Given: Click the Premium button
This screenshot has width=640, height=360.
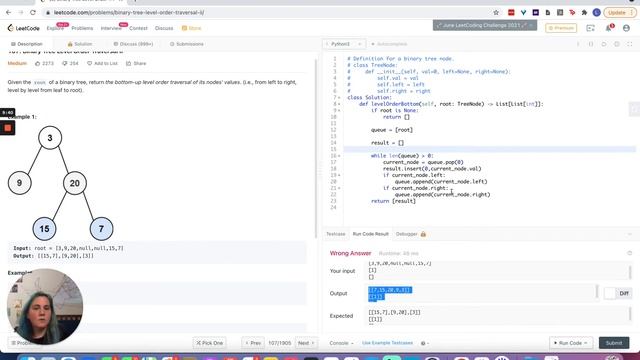Looking at the screenshot, I should (561, 28).
